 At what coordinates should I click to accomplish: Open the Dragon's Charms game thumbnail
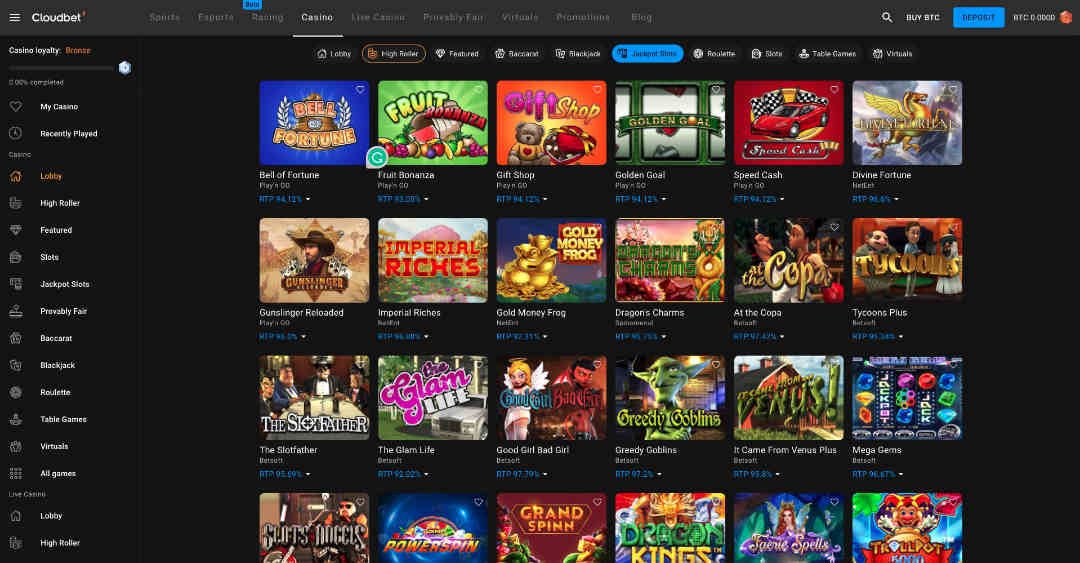(669, 260)
